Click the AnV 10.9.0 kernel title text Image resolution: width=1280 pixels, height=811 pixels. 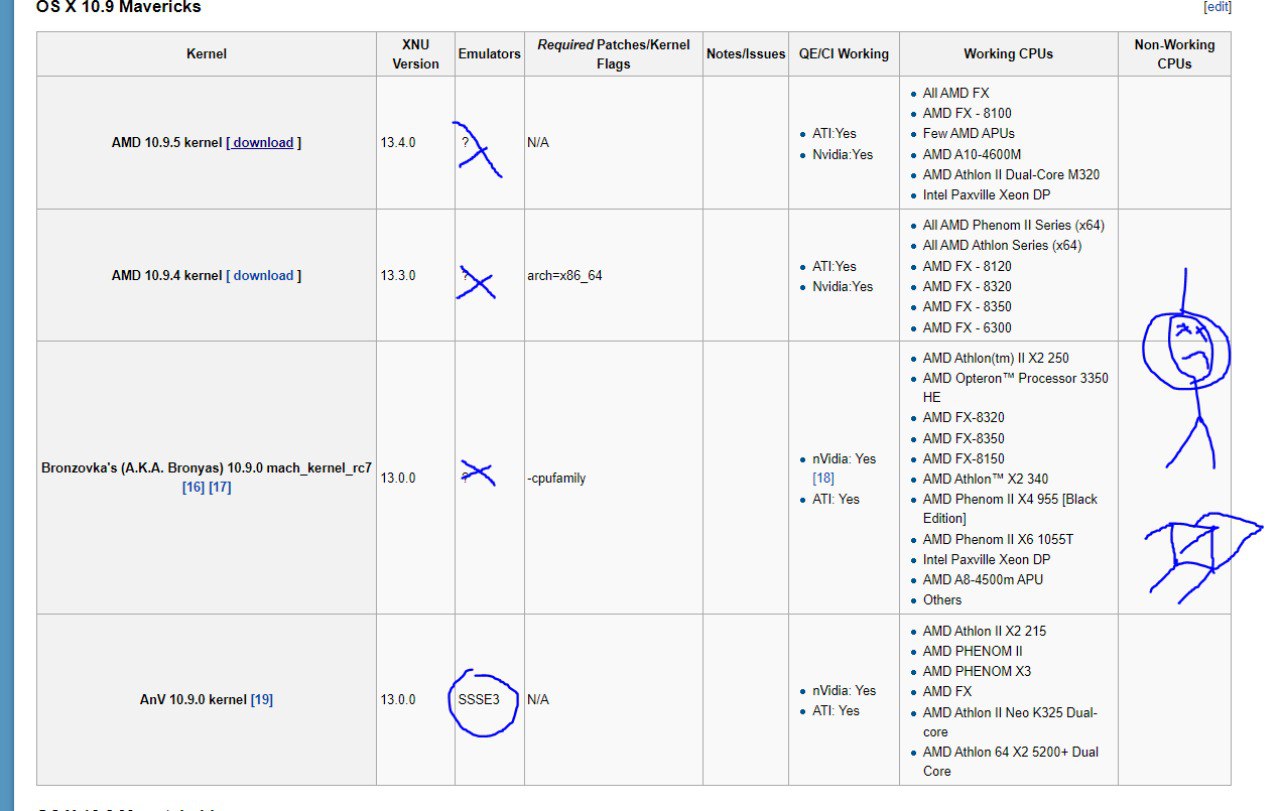point(193,699)
